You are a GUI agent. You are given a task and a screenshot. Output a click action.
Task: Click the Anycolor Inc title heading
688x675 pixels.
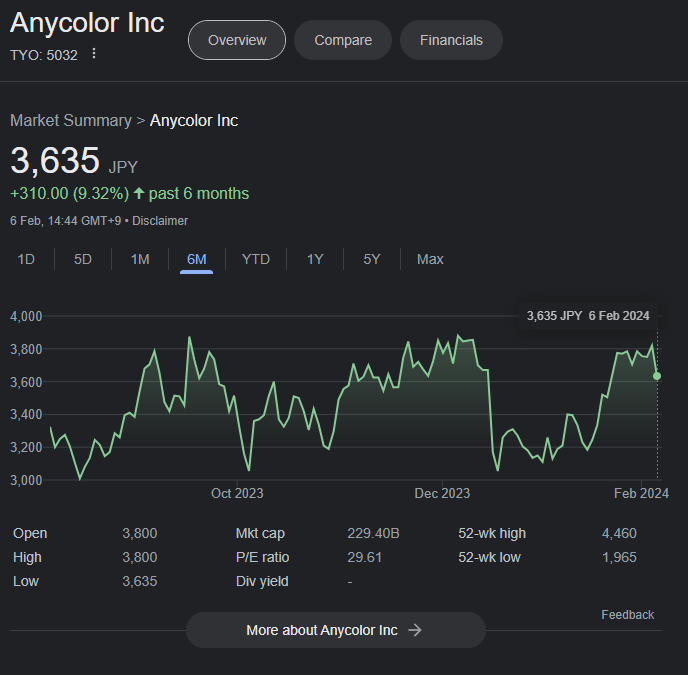(x=87, y=22)
